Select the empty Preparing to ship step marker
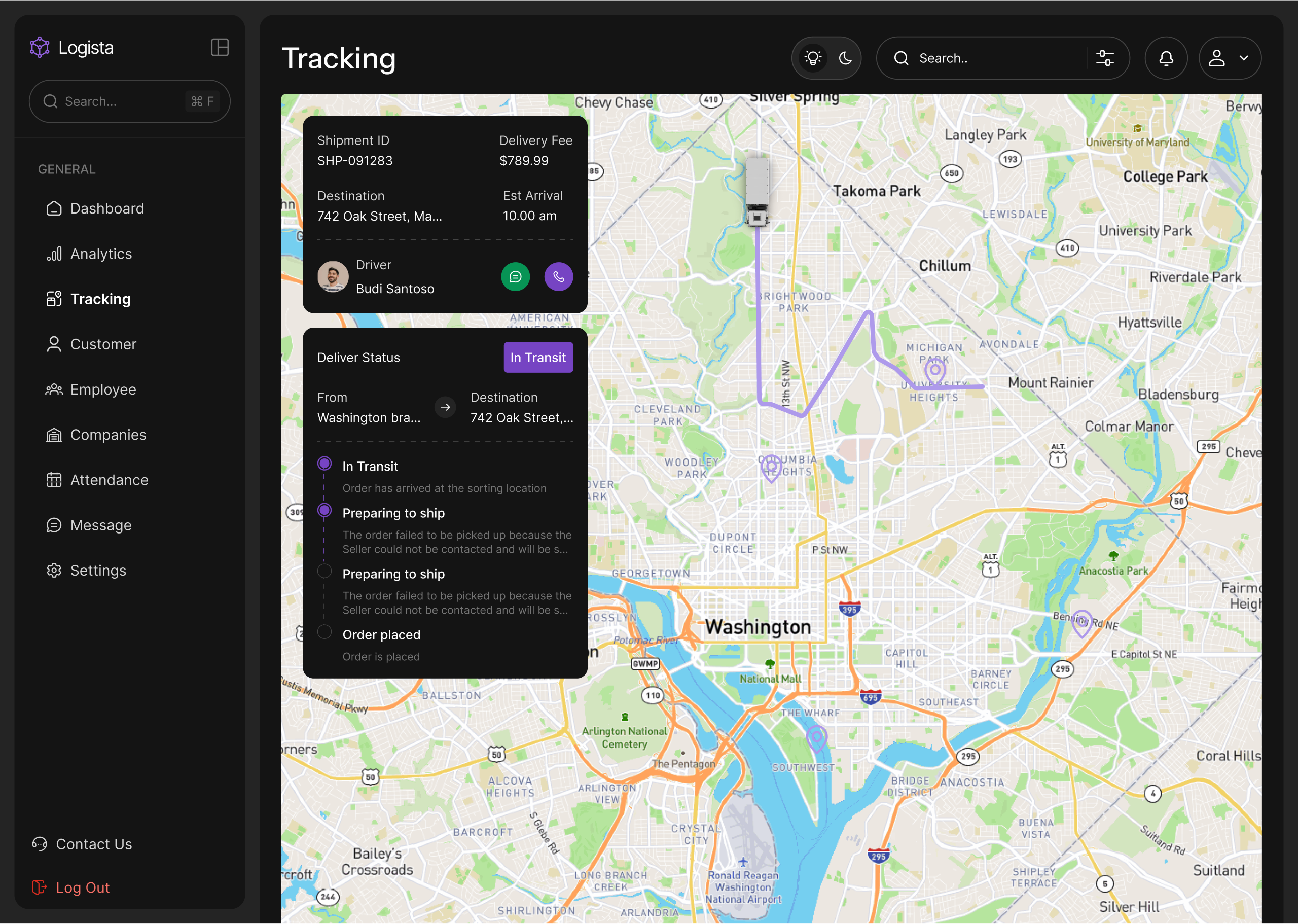The width and height of the screenshot is (1298, 924). tap(324, 571)
